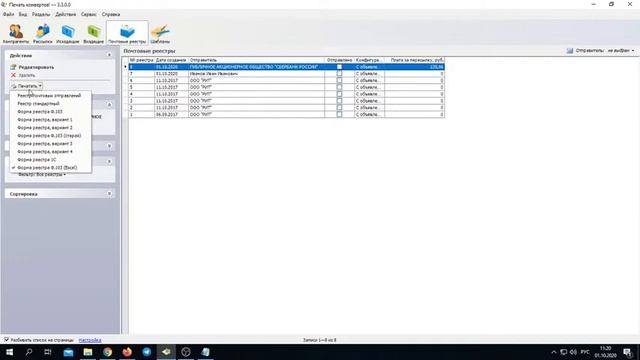Image resolution: width=640 pixels, height=360 pixels.
Task: Sort by Дата создания column header
Action: (171, 60)
